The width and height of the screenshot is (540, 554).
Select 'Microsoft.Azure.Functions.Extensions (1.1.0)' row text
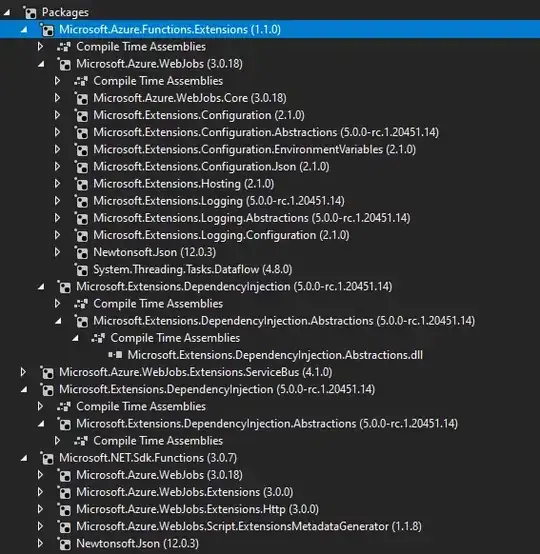pyautogui.click(x=170, y=29)
